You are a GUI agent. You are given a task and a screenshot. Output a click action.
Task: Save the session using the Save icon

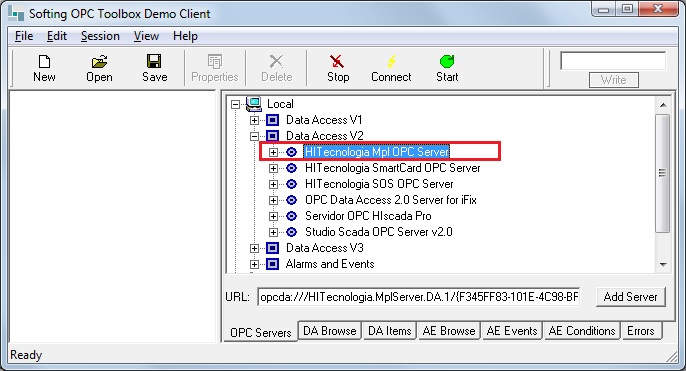tap(154, 62)
